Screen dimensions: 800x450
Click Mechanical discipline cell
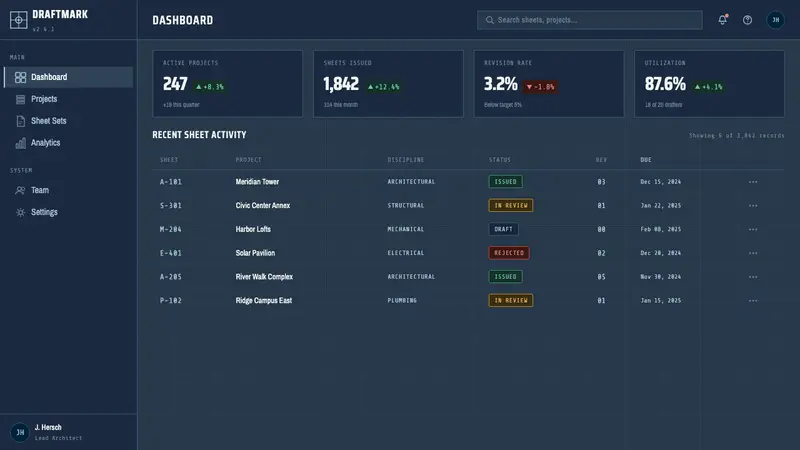[406, 229]
